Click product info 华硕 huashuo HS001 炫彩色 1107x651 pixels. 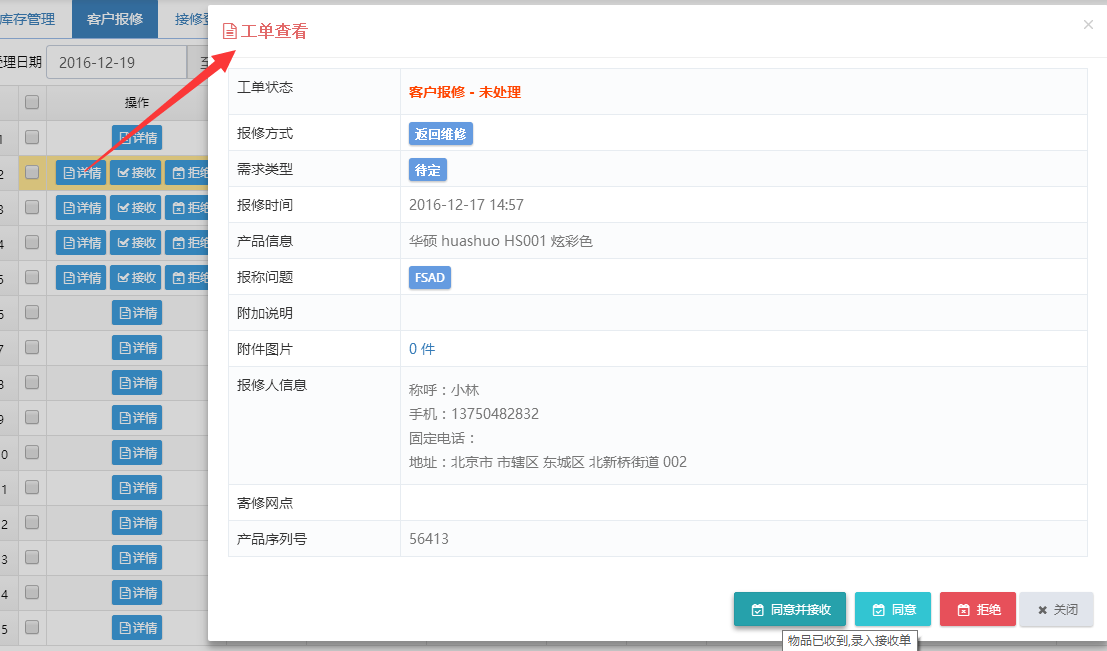tap(501, 241)
